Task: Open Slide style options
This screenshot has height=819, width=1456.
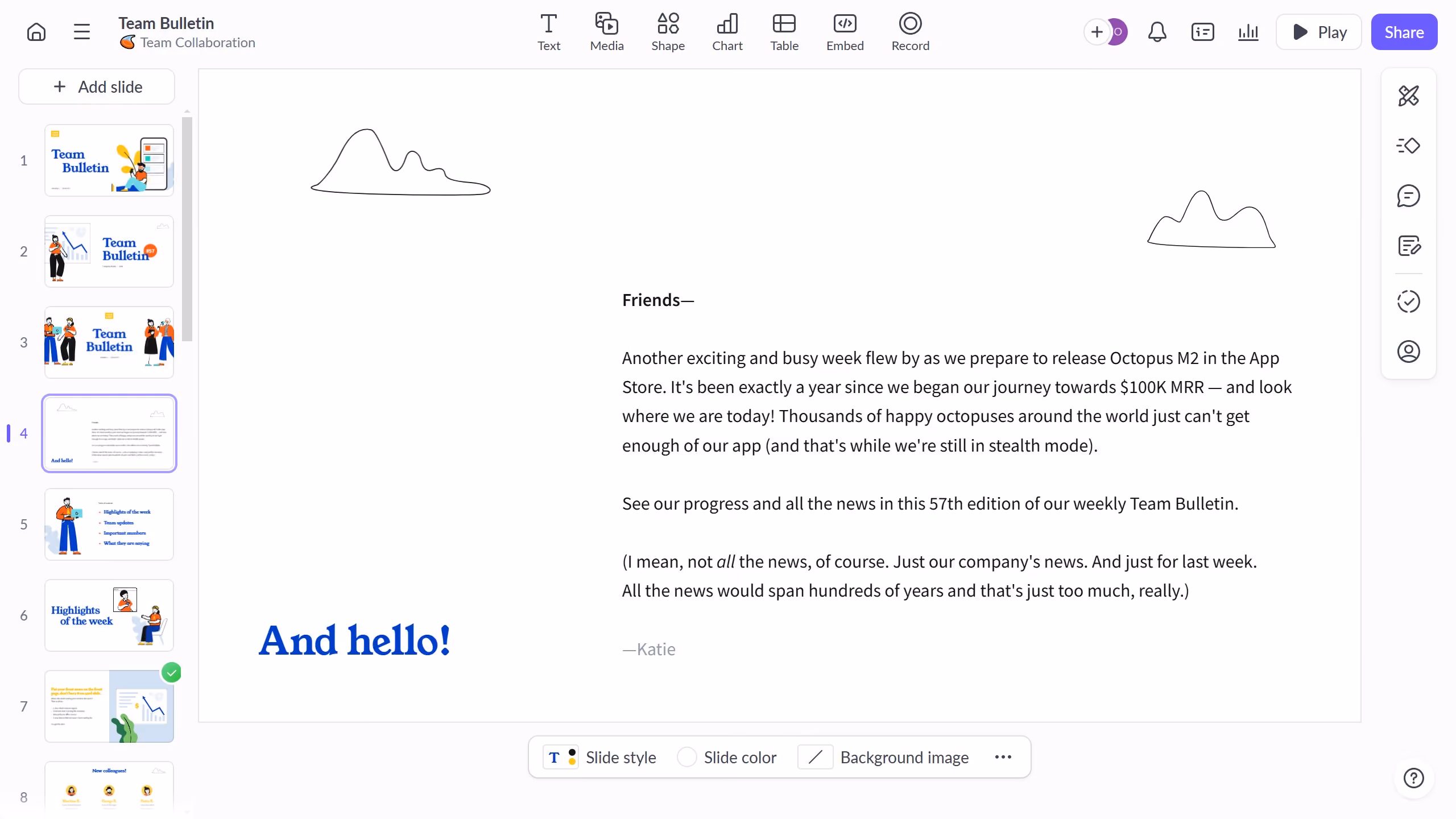Action: (599, 758)
